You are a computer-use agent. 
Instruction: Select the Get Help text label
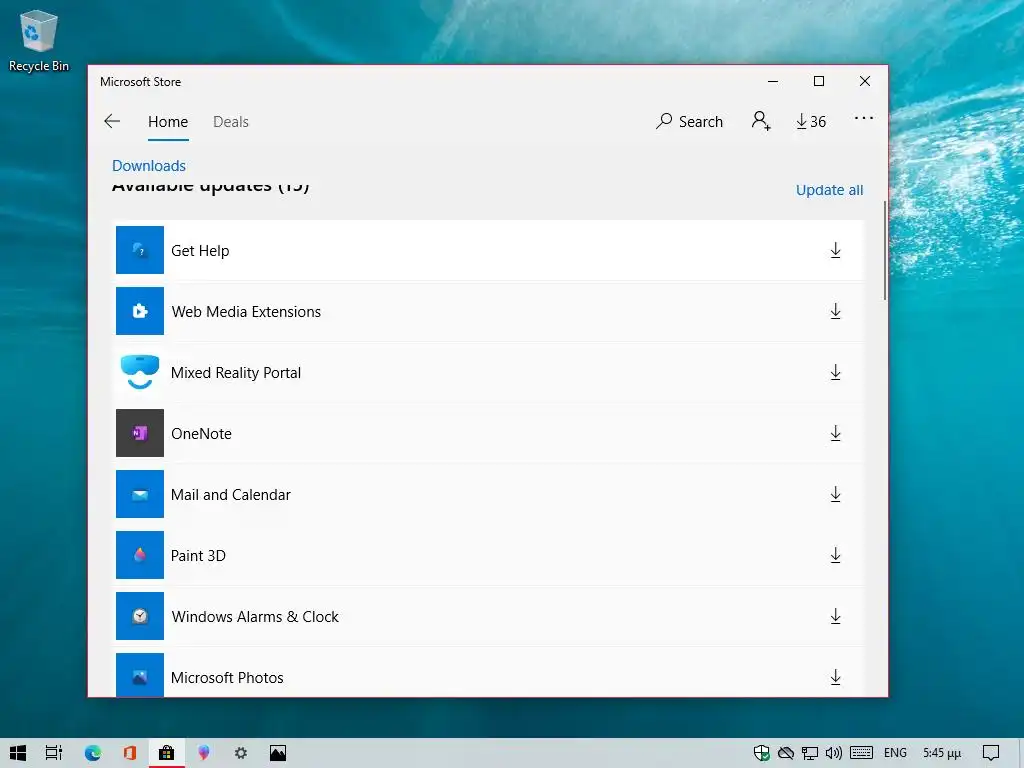point(200,251)
